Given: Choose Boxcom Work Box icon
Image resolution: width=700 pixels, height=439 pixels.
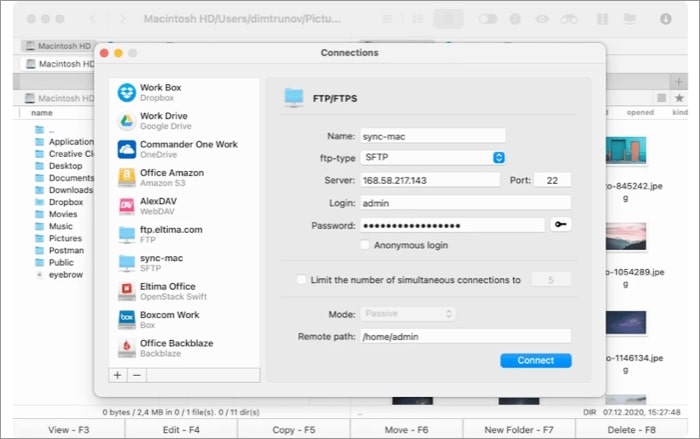Looking at the screenshot, I should tap(127, 320).
